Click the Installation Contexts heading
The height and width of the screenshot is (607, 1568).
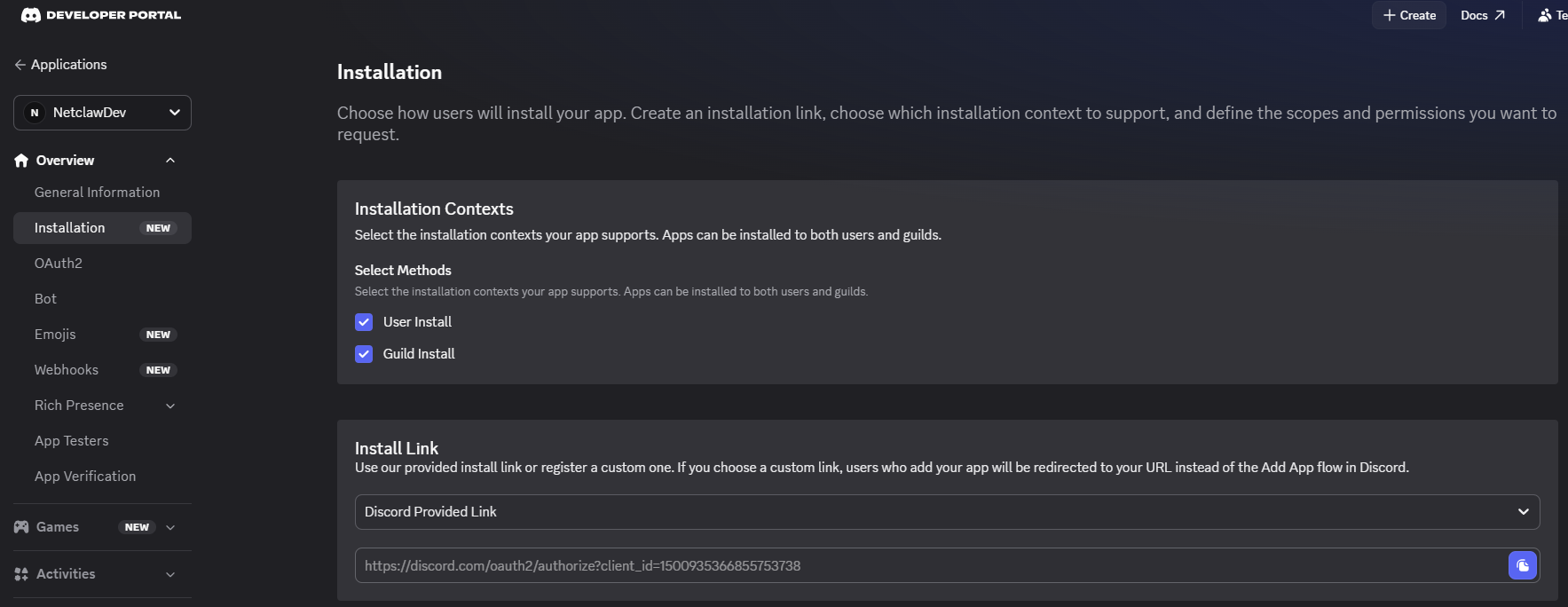[434, 209]
